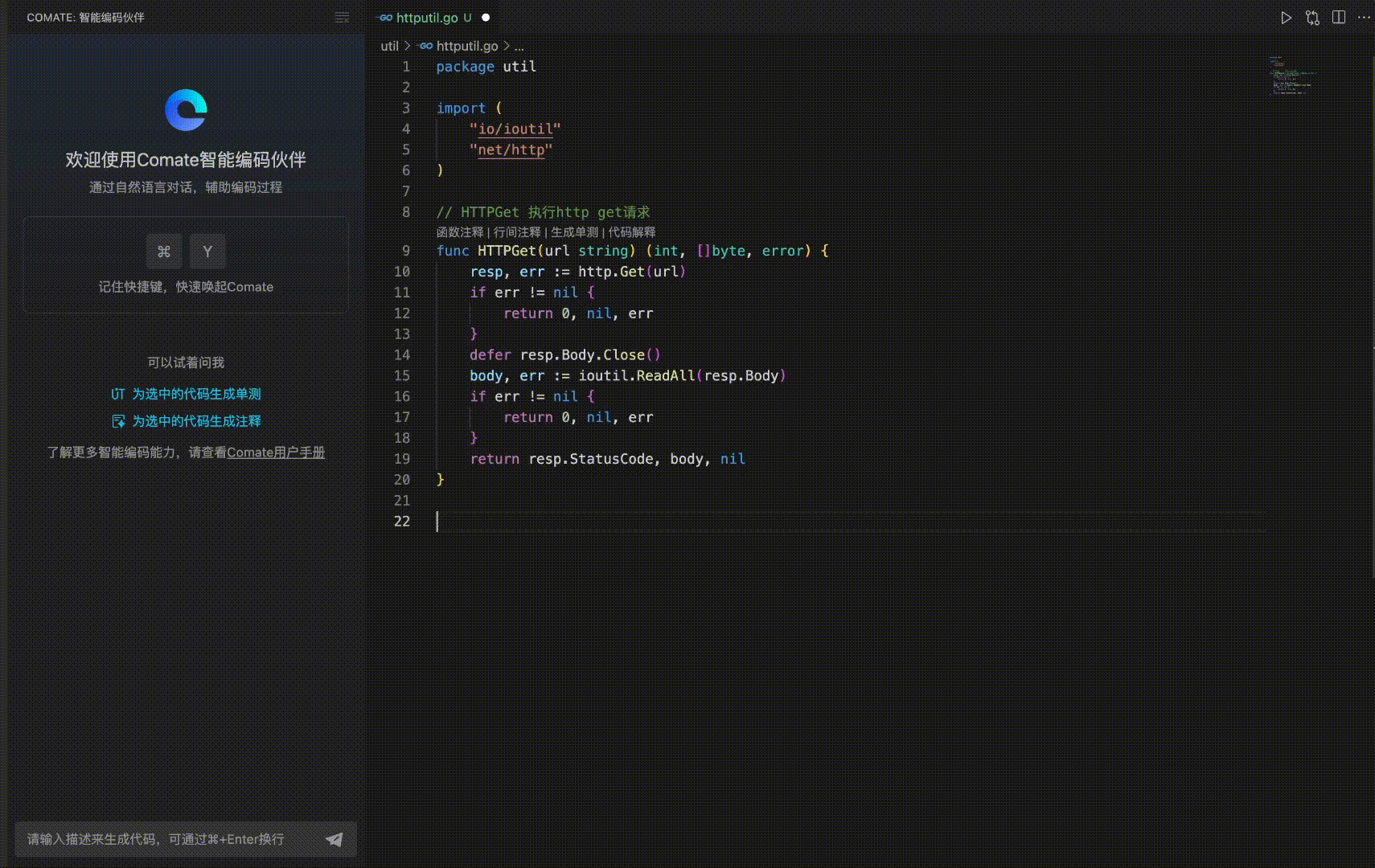This screenshot has height=868, width=1375.
Task: Open the source control compare changes icon
Action: (1312, 18)
